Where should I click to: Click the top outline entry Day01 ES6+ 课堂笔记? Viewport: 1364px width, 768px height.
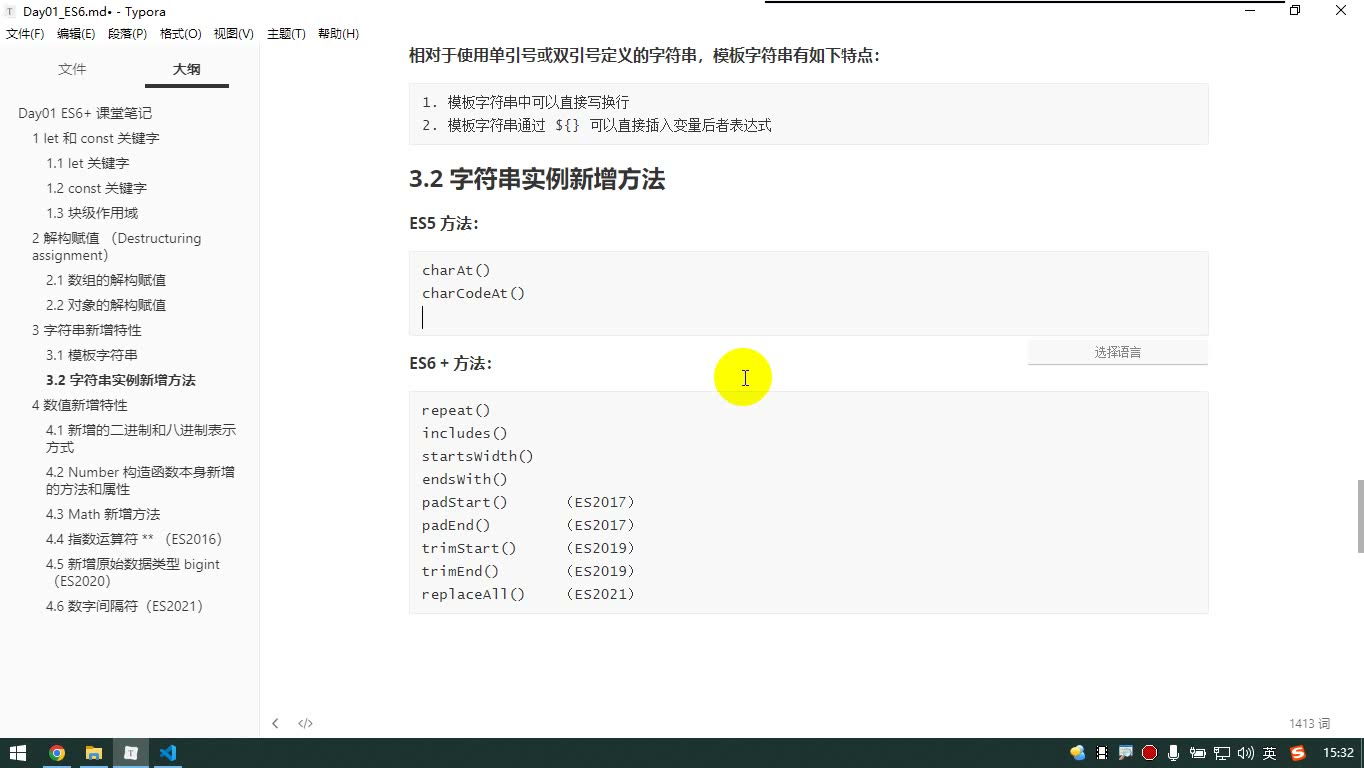[x=85, y=113]
